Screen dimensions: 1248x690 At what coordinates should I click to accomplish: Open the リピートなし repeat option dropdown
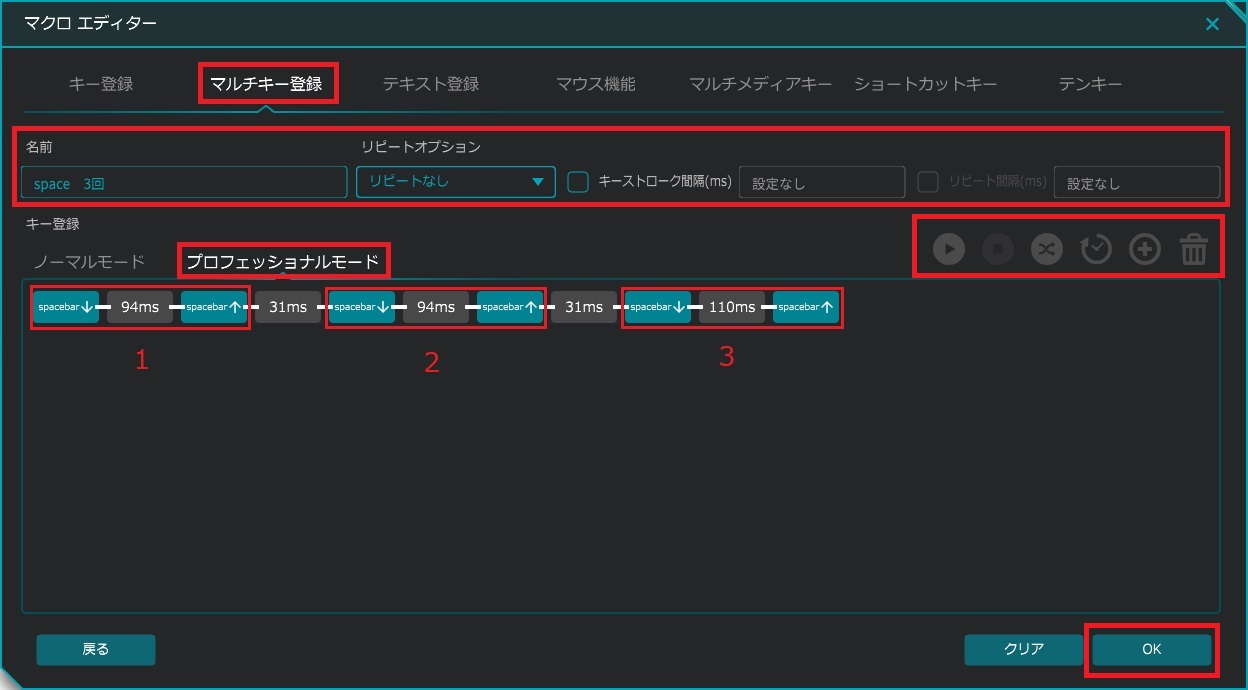[x=455, y=182]
